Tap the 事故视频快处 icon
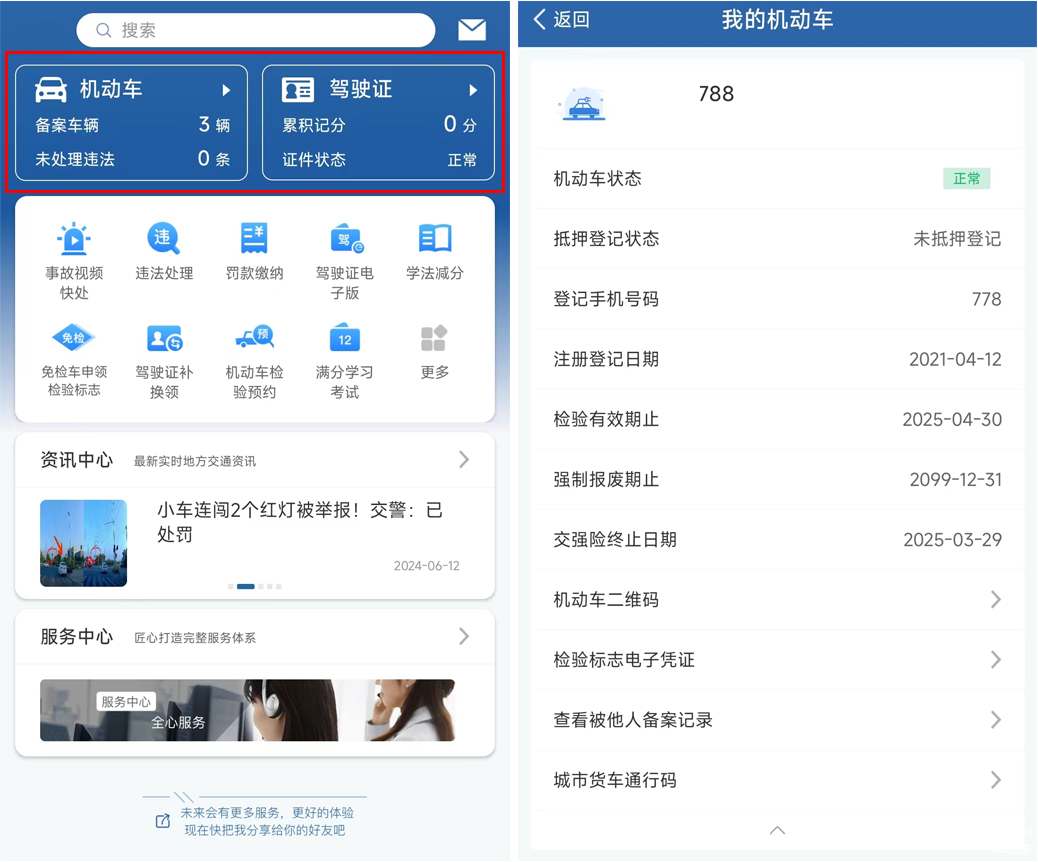Image resolution: width=1038 pixels, height=862 pixels. tap(74, 239)
